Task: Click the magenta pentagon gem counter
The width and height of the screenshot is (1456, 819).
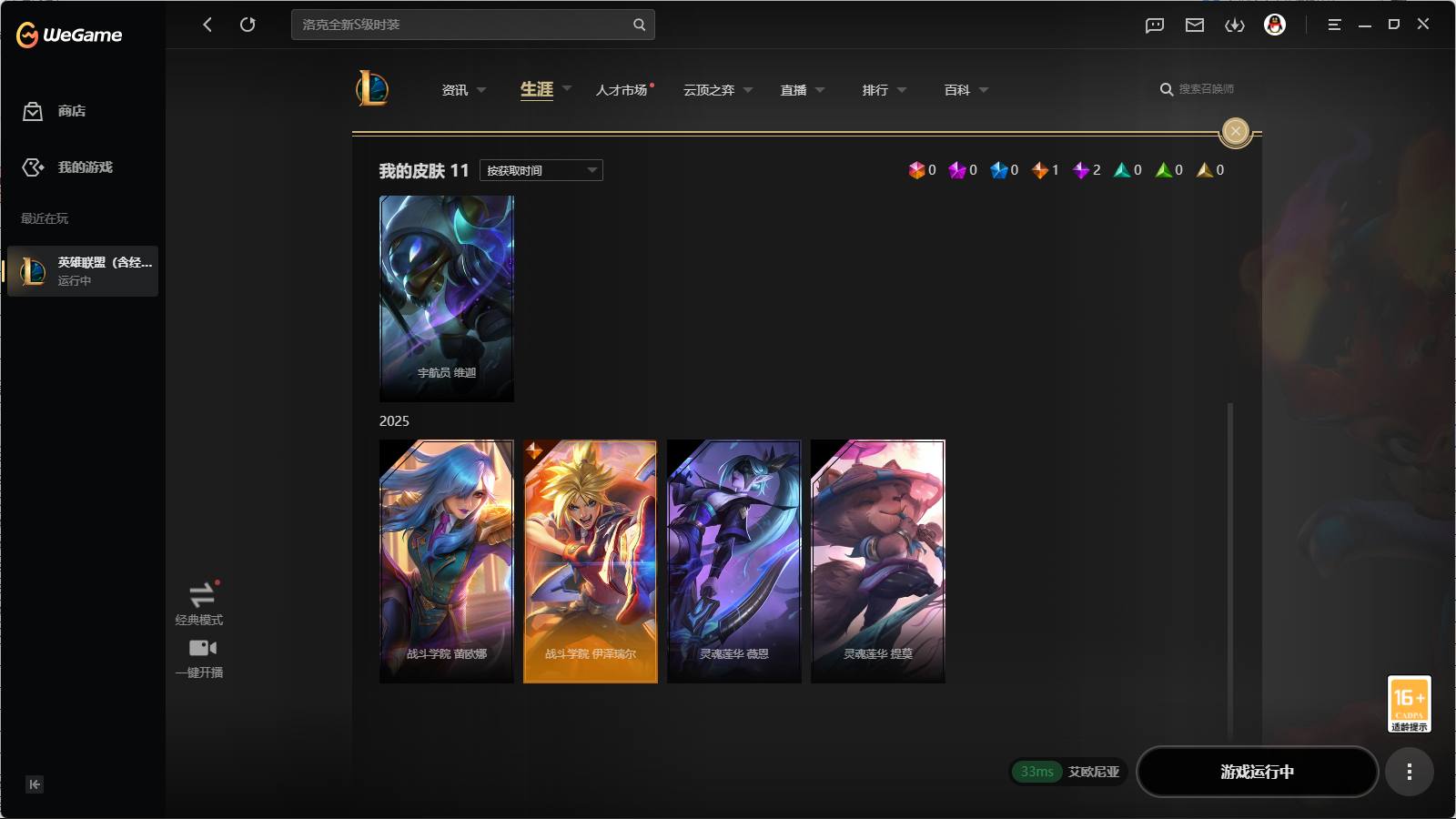Action: point(963,170)
